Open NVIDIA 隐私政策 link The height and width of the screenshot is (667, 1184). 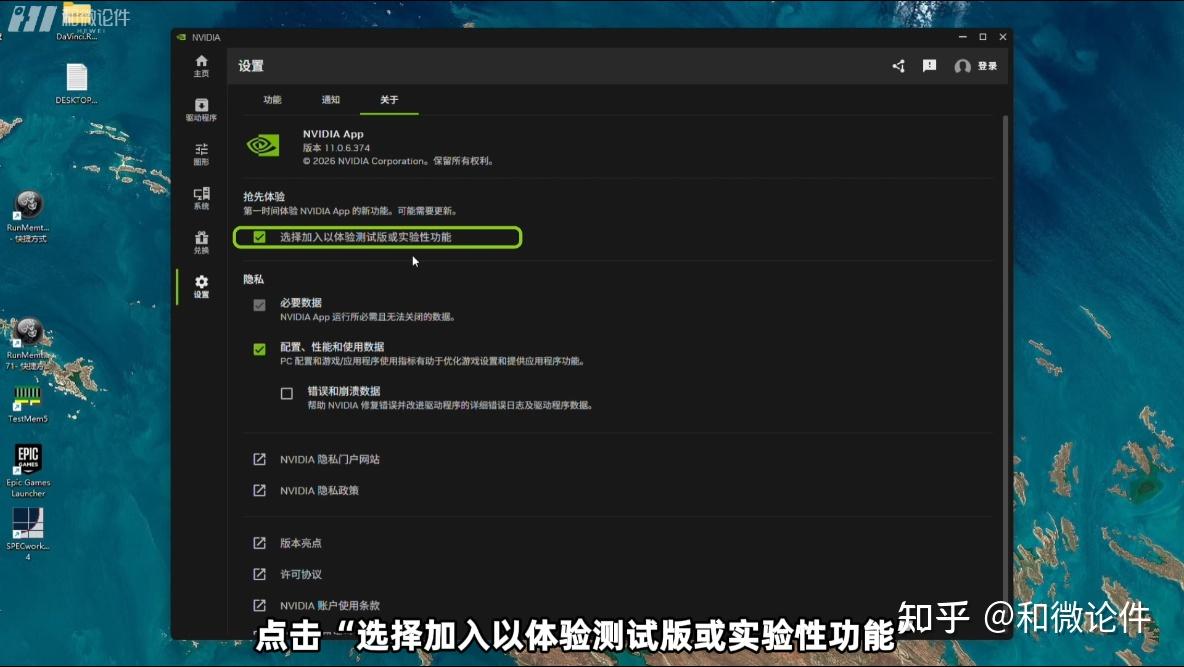point(319,490)
